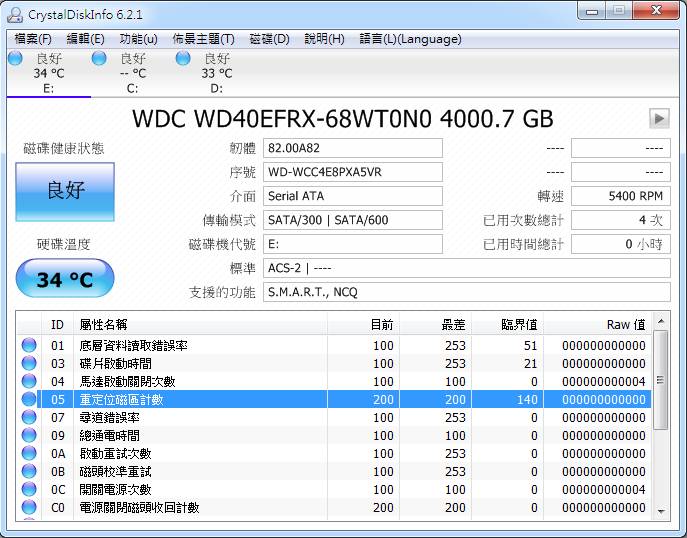Open the 語言(L)(Language) menu
The height and width of the screenshot is (538, 687).
click(410, 39)
